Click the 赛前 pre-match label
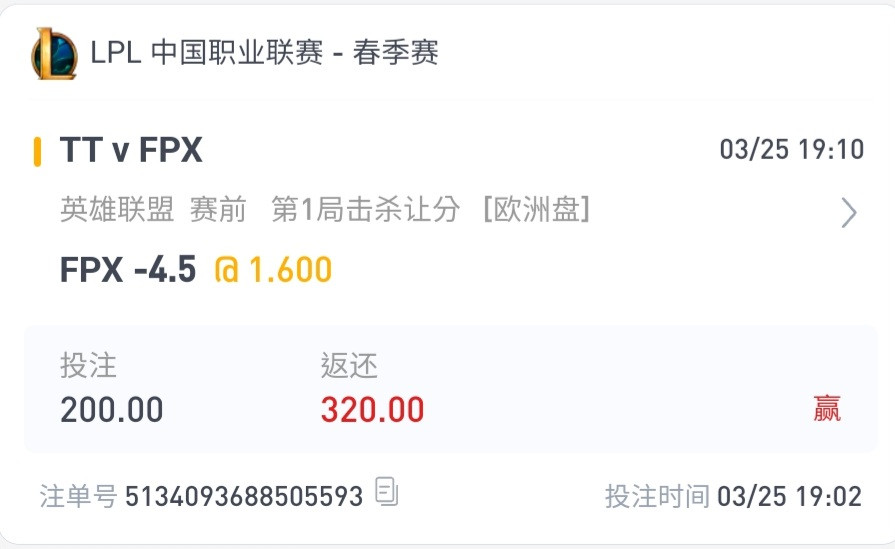895x549 pixels. click(x=218, y=209)
